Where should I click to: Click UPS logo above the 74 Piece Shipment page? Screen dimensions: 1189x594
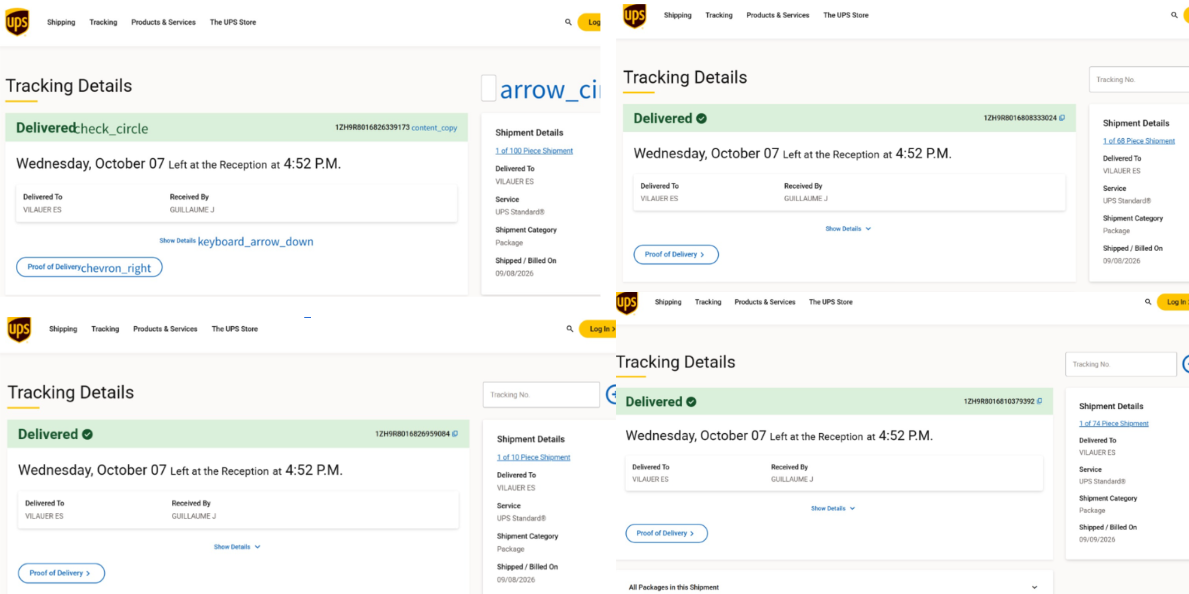pyautogui.click(x=626, y=302)
